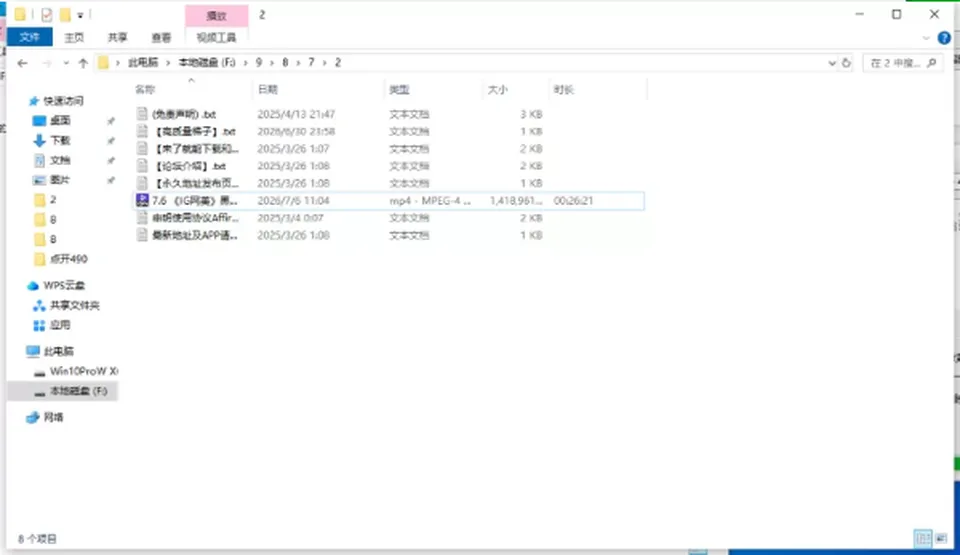Viewport: 960px width, 555px height.
Task: Open the 视频工具 contextual tab
Action: pyautogui.click(x=216, y=37)
